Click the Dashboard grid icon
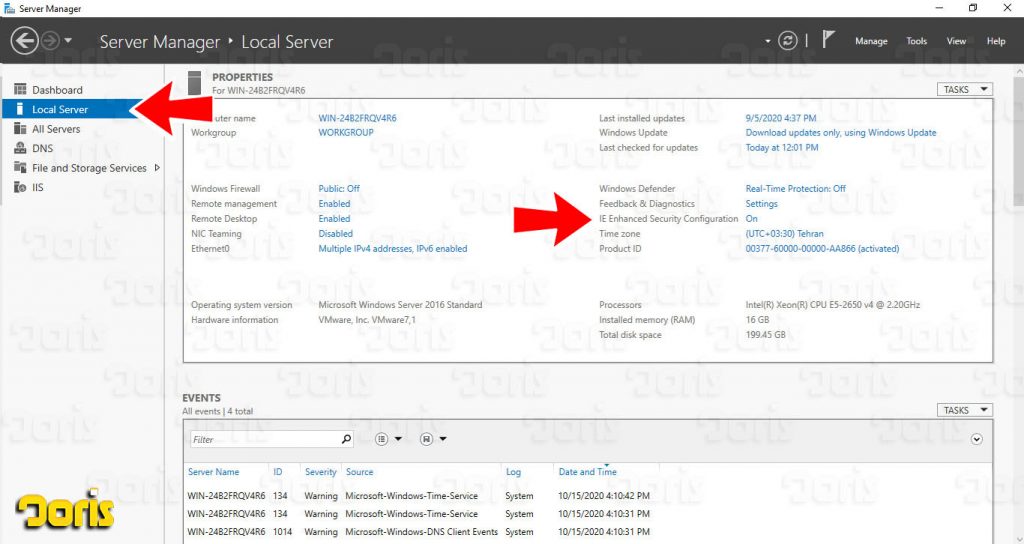This screenshot has height=544, width=1024. pos(20,89)
